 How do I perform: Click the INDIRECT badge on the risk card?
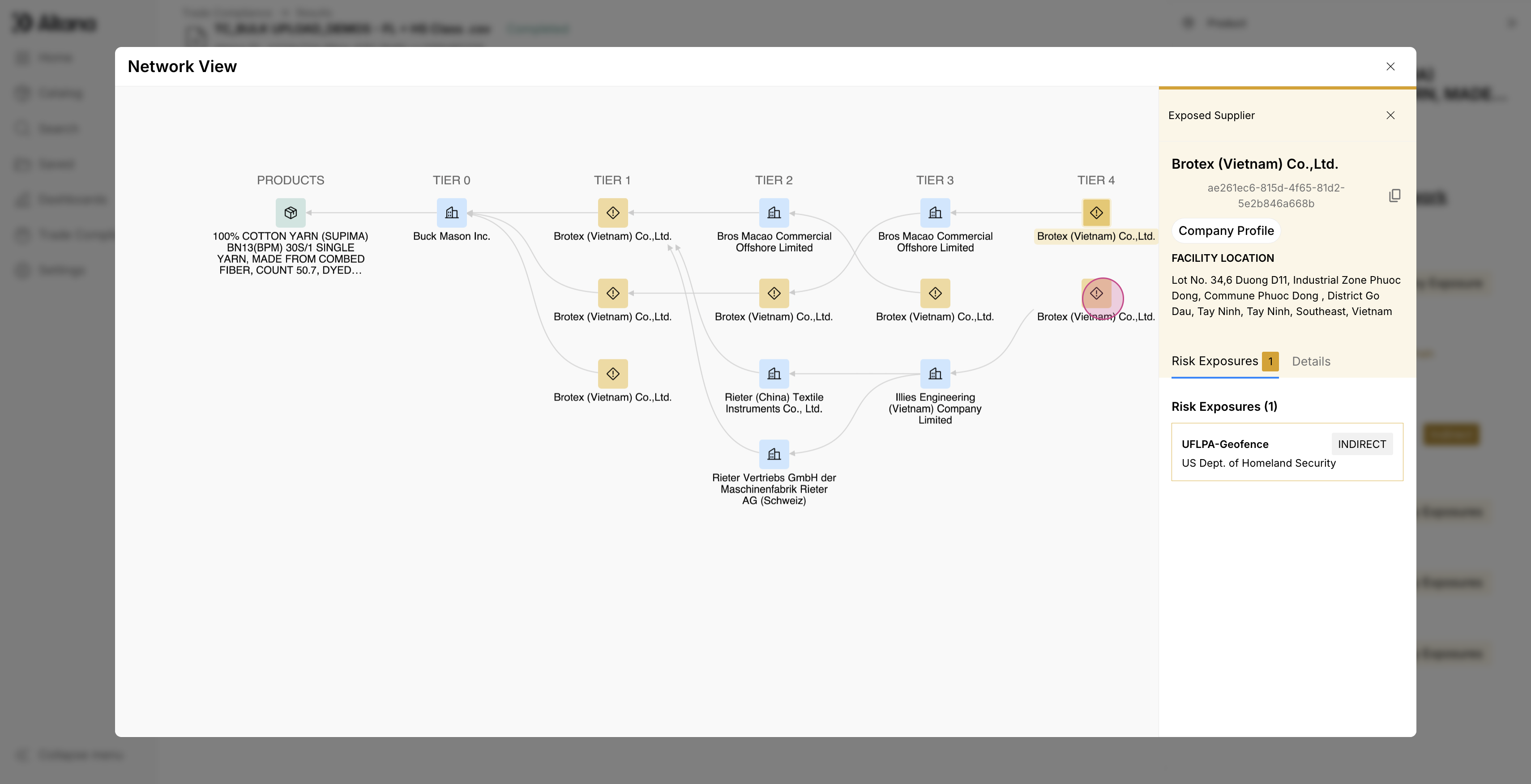(1361, 444)
